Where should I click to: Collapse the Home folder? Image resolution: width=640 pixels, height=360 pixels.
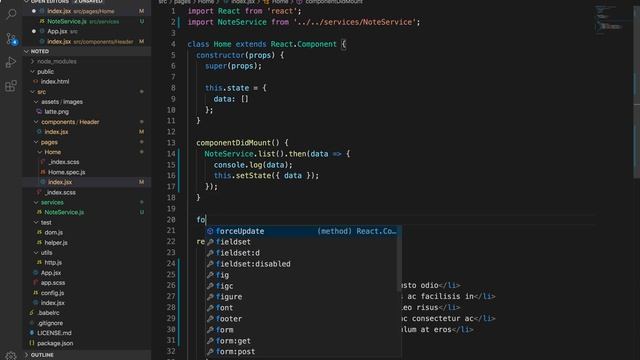53,152
